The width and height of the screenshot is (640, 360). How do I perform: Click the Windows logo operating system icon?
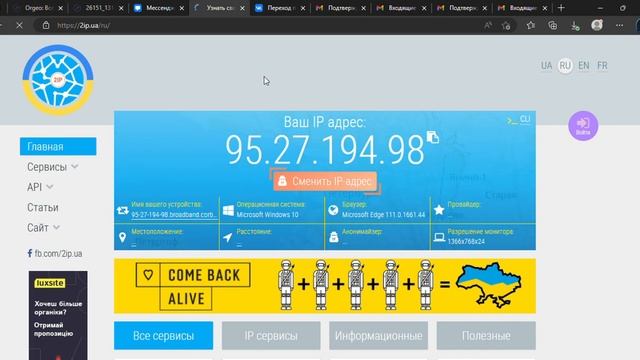(x=228, y=210)
